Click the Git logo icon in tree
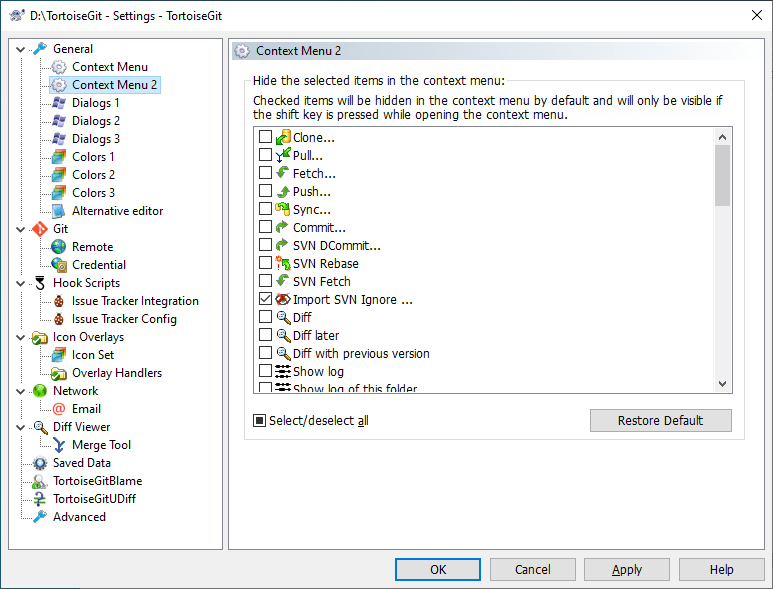Viewport: 773px width, 589px height. coord(40,229)
